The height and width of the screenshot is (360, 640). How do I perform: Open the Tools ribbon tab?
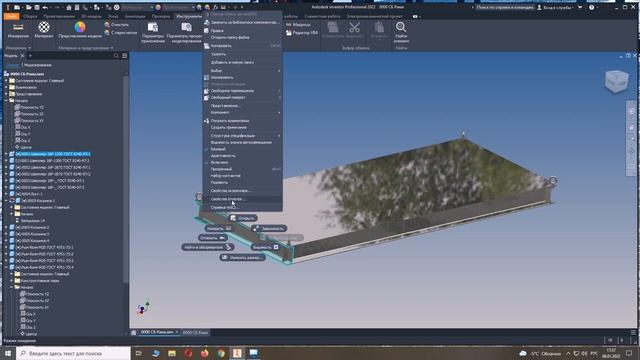(x=189, y=16)
